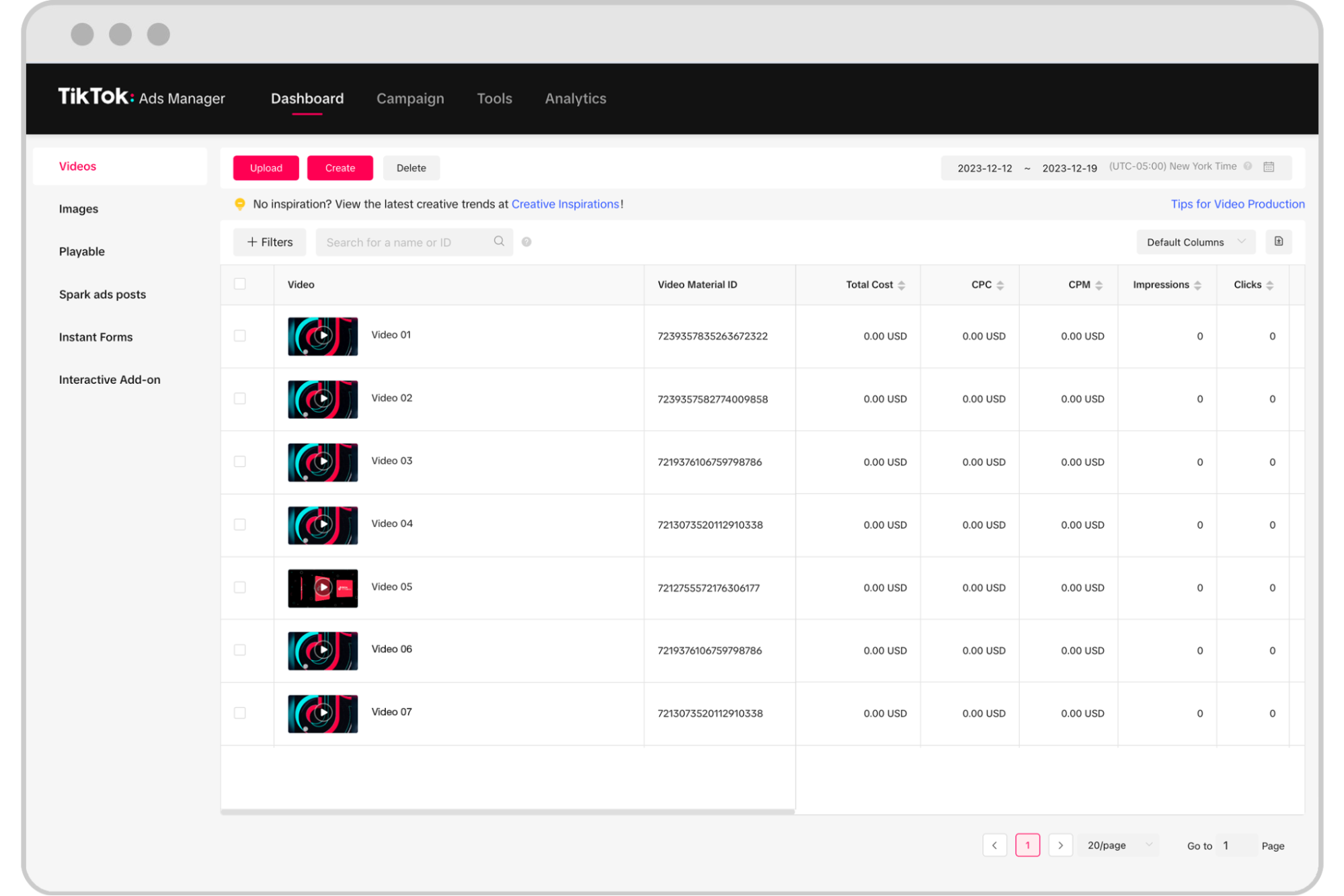Select Images in the left sidebar
The height and width of the screenshot is (896, 1344).
pos(78,208)
